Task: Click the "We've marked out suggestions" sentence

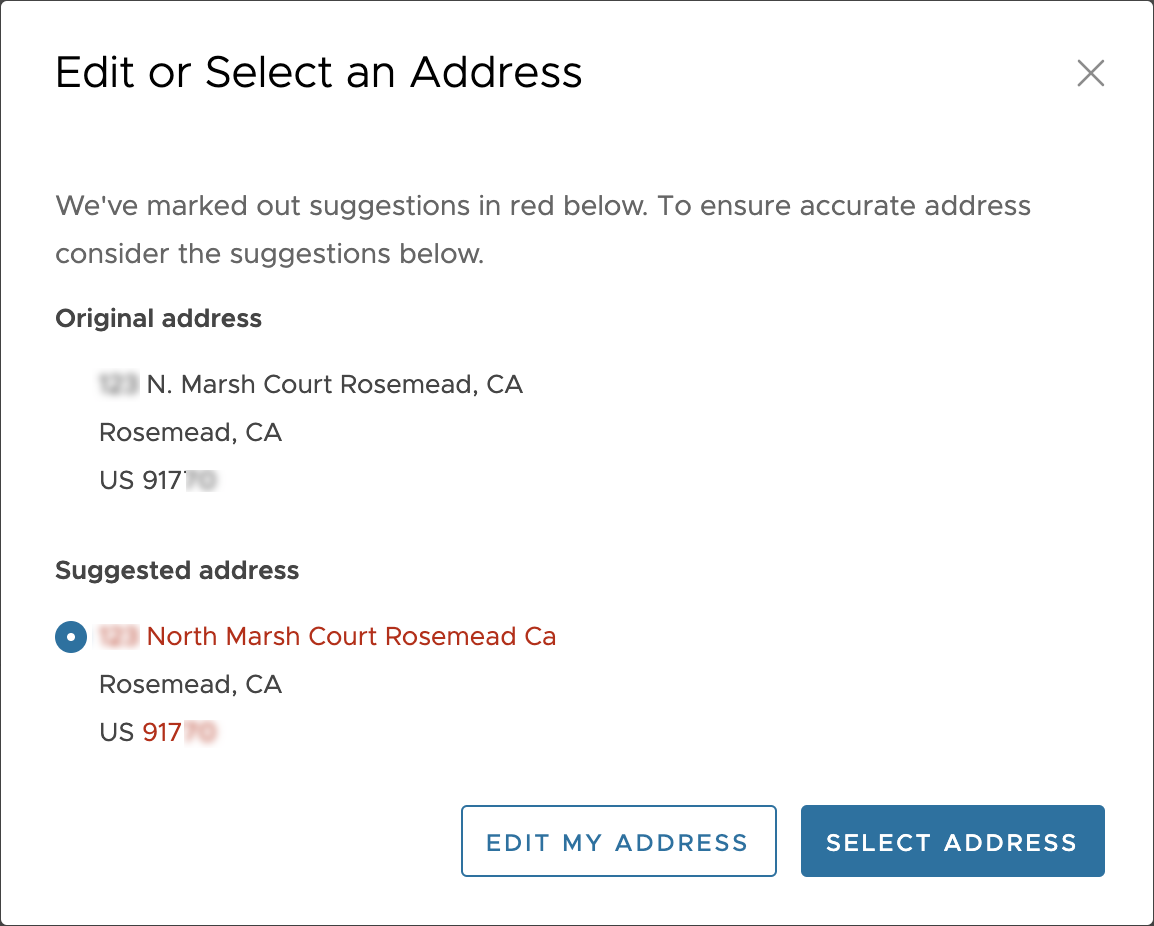Action: (x=543, y=207)
